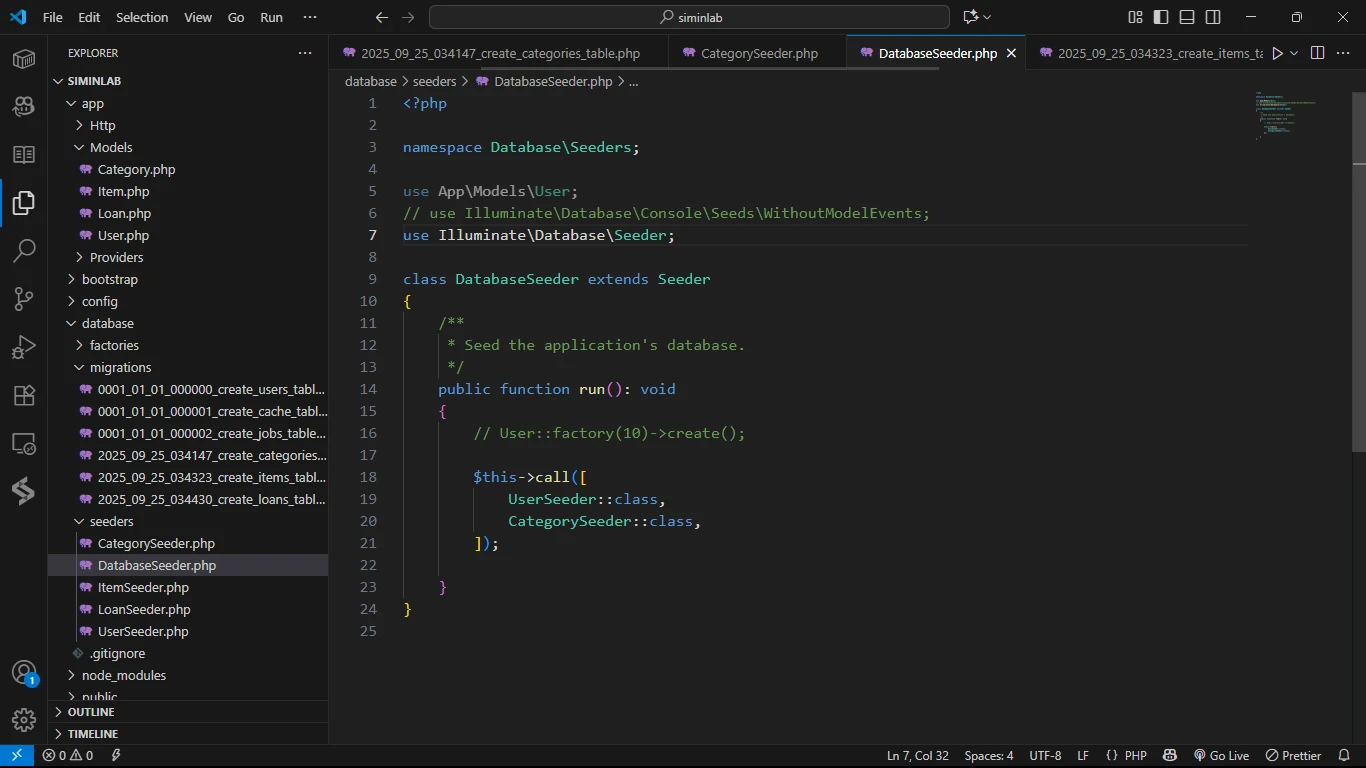Viewport: 1366px width, 768px height.
Task: Click Go Live in the status bar
Action: (x=1221, y=756)
